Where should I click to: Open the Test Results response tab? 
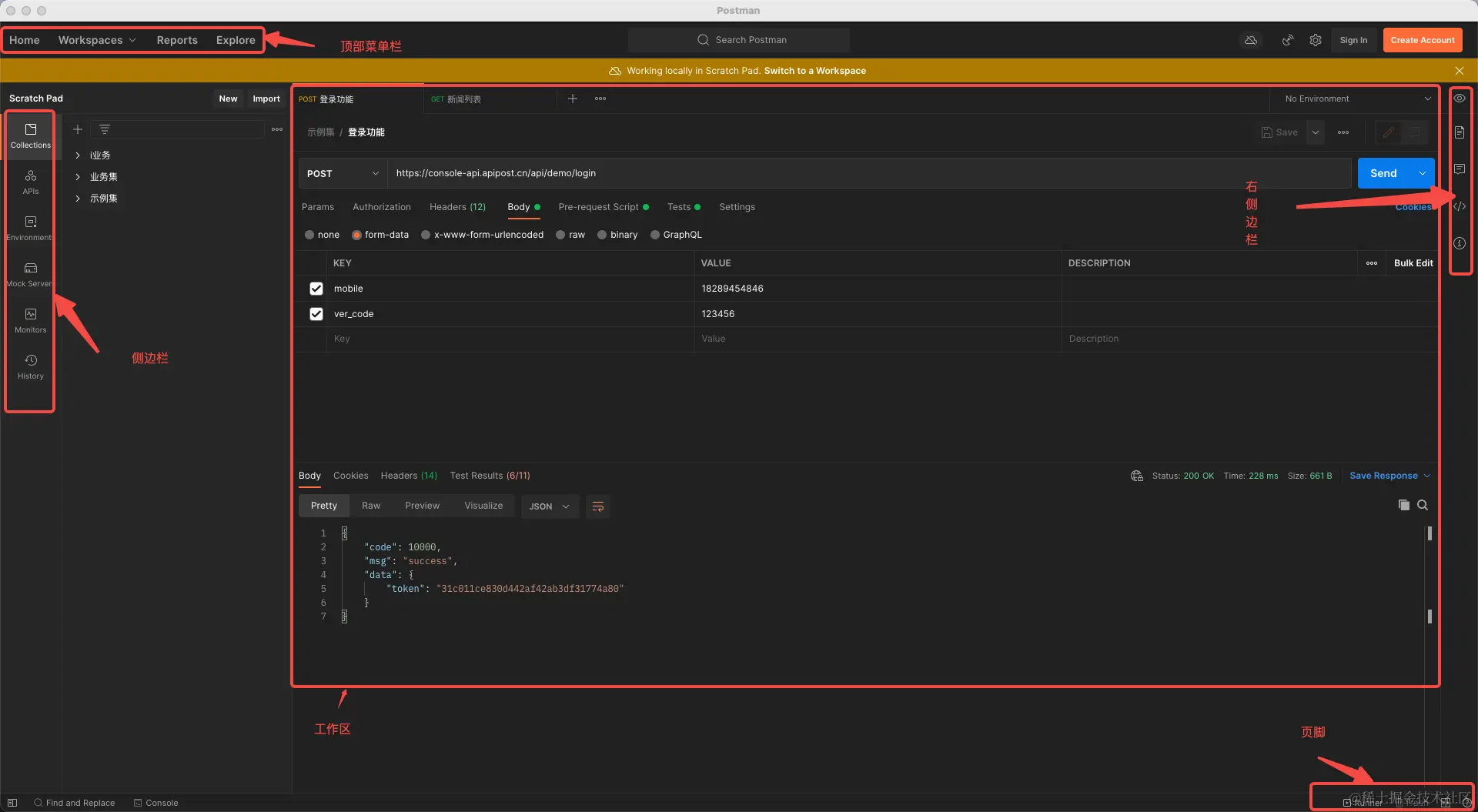coord(490,476)
